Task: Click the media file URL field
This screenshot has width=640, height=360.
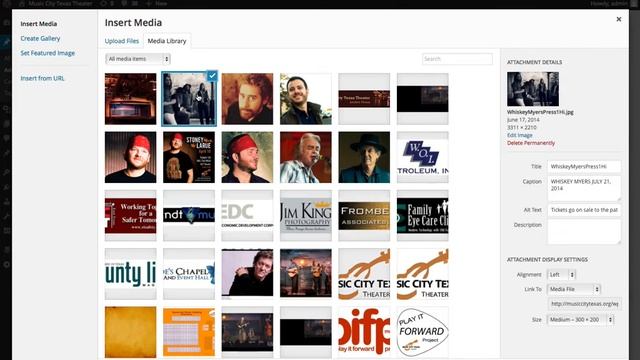Action: (x=584, y=304)
